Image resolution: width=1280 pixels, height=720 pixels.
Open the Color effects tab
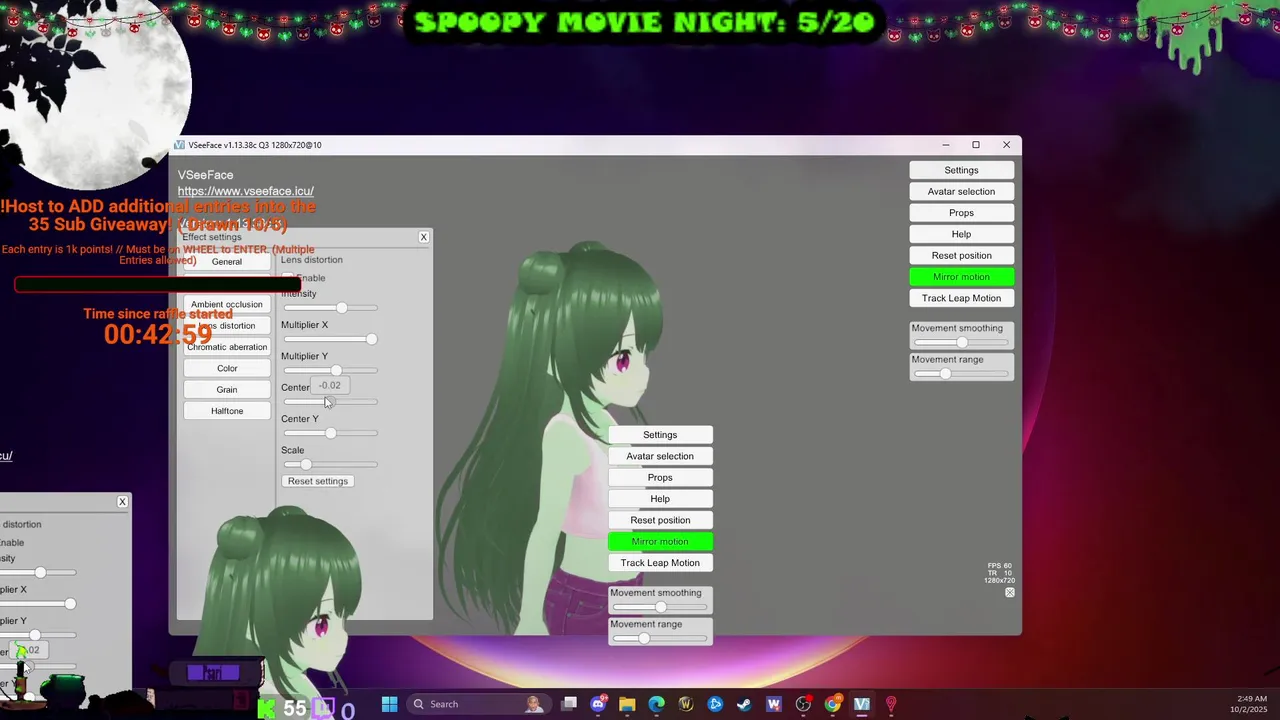pos(227,368)
